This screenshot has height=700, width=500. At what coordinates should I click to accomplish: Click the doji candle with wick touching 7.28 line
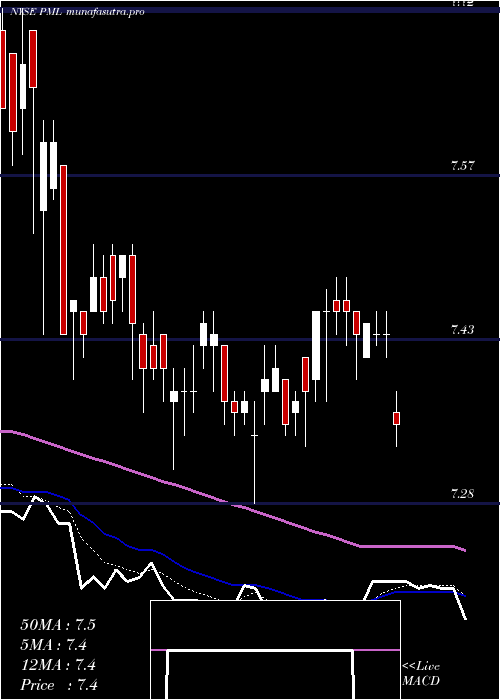[254, 452]
